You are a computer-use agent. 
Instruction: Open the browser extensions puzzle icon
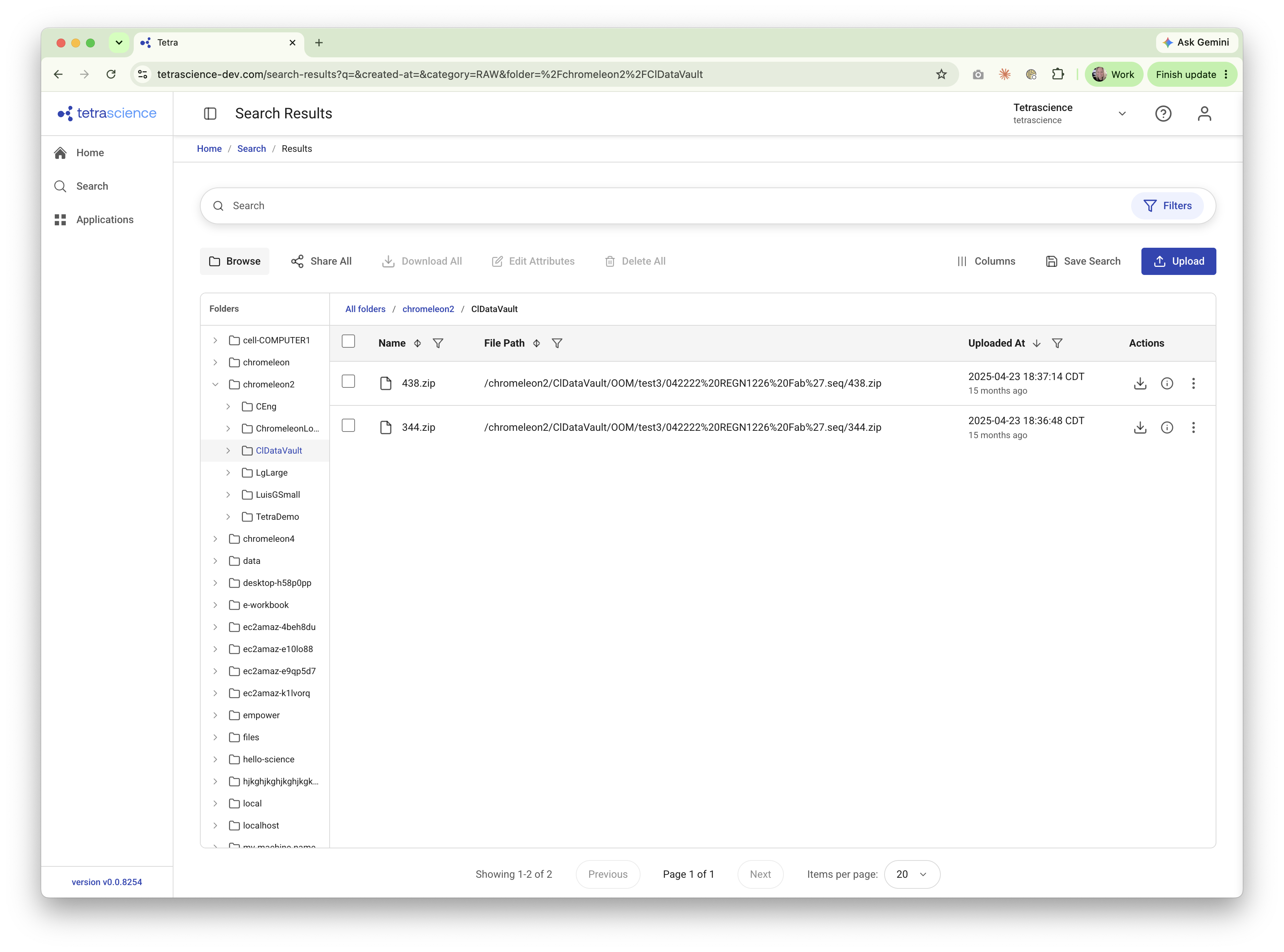tap(1058, 74)
